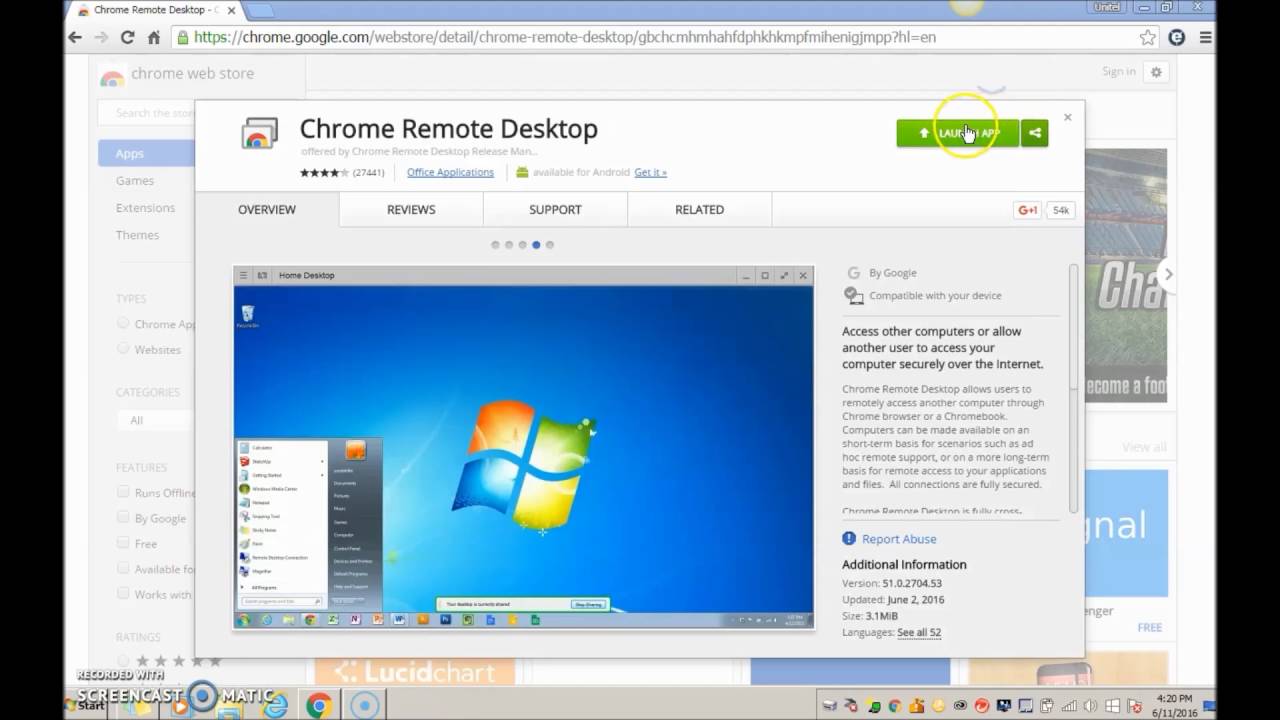Select Games in the store sidebar
Screen dimensions: 1280x720
135,181
